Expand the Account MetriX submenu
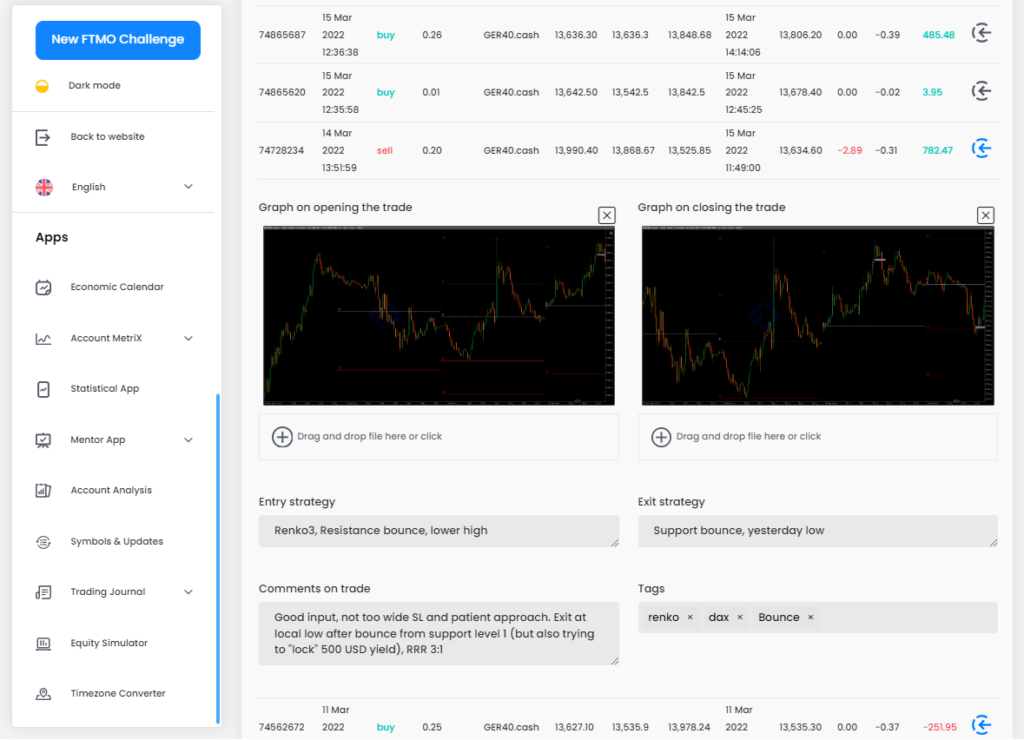The image size is (1024, 740). [188, 339]
